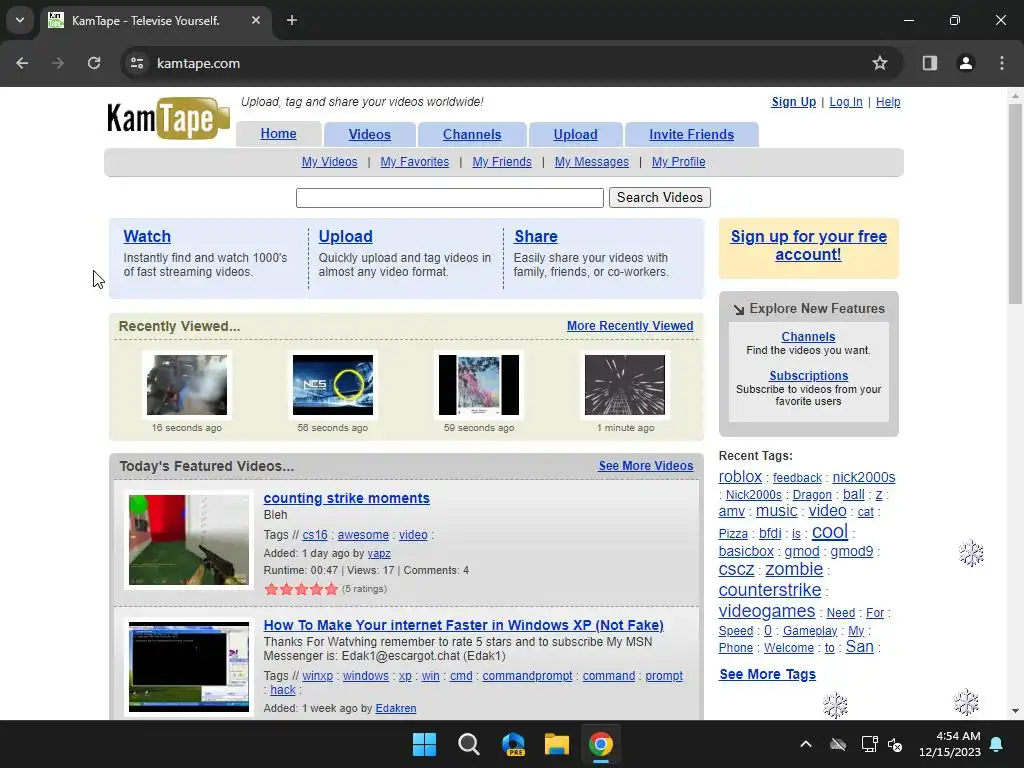
Task: Click the site information icon in the address bar
Action: (x=137, y=63)
